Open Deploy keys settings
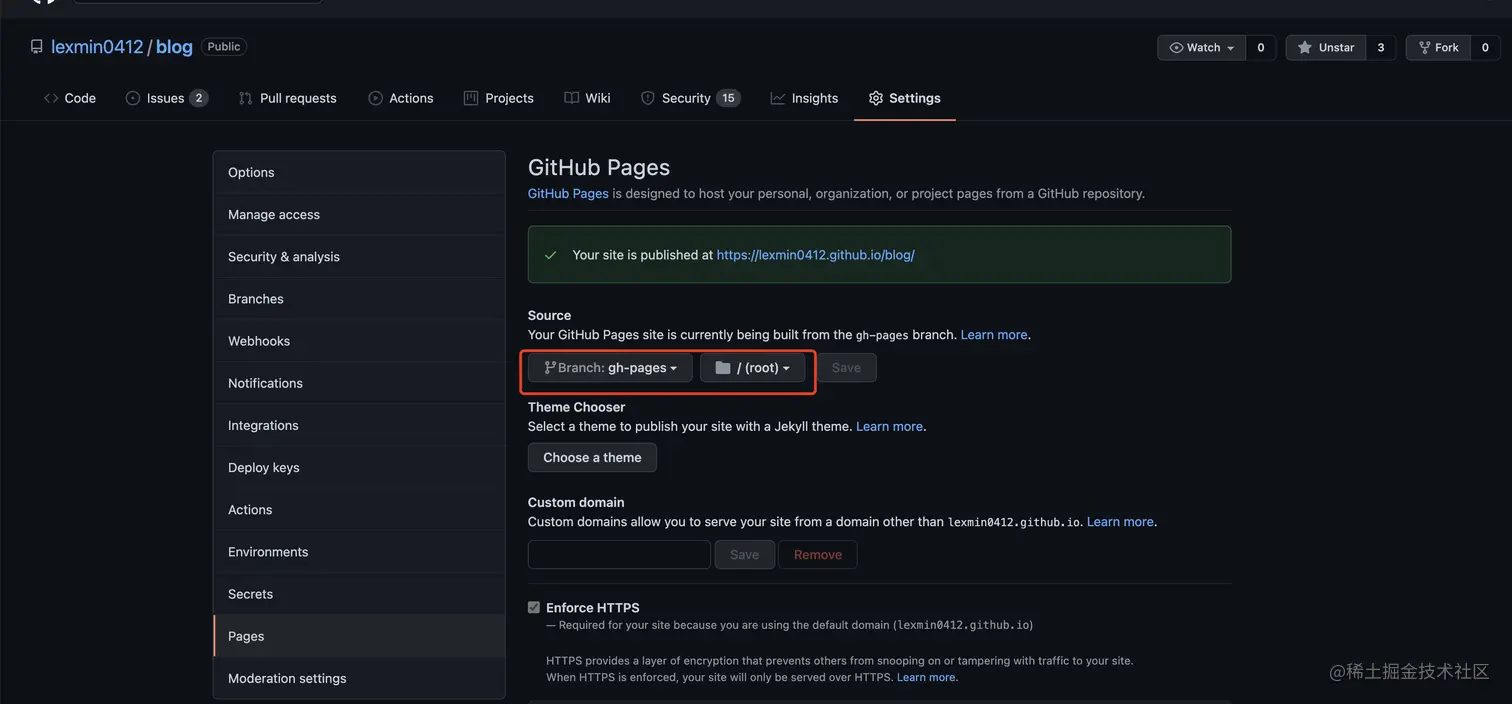The height and width of the screenshot is (704, 1512). point(359,467)
